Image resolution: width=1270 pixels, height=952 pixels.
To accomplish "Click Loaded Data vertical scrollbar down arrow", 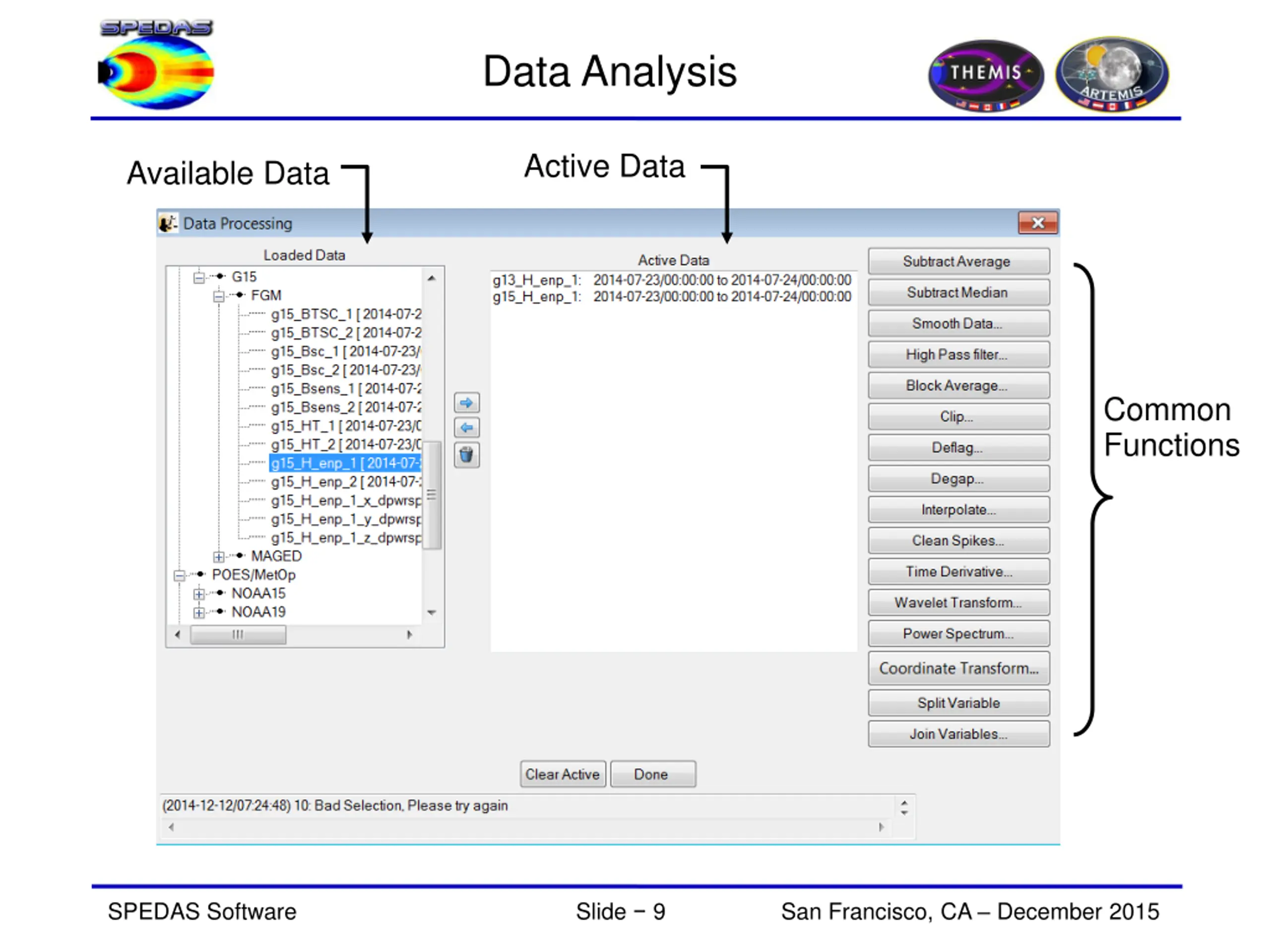I will point(432,613).
